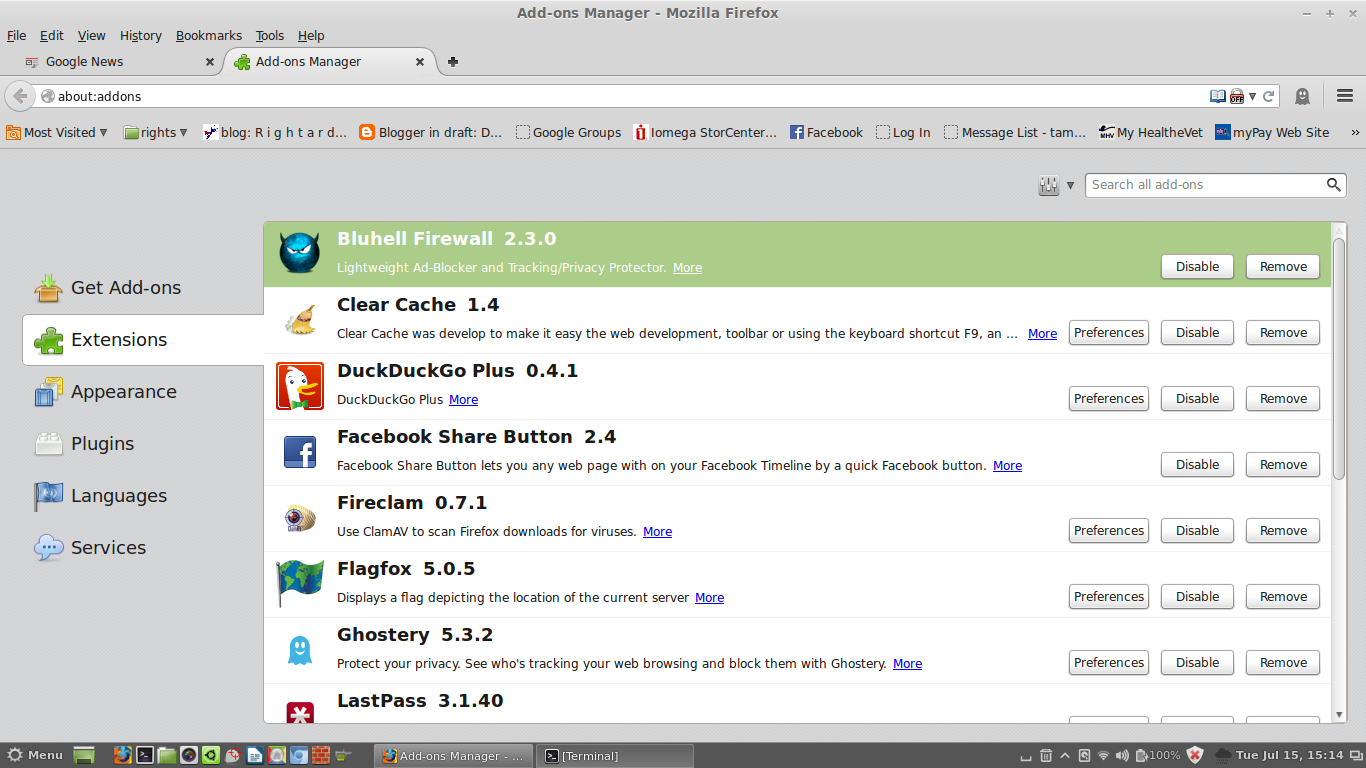This screenshot has width=1366, height=768.
Task: Show more bookmarks with the overflow chevron
Action: (1355, 132)
